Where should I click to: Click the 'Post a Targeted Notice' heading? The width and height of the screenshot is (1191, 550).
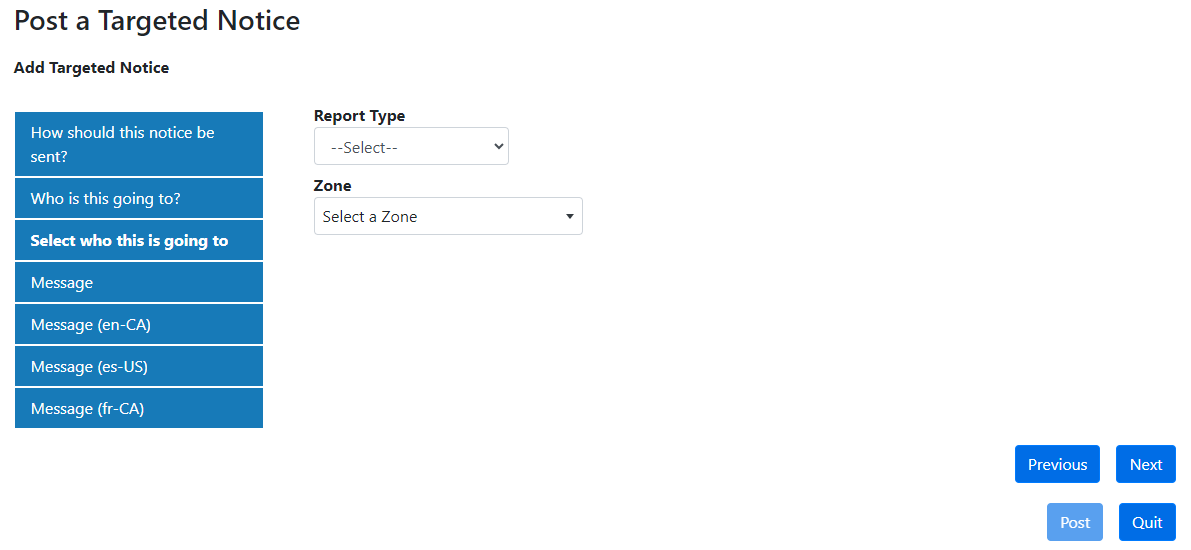pos(157,20)
